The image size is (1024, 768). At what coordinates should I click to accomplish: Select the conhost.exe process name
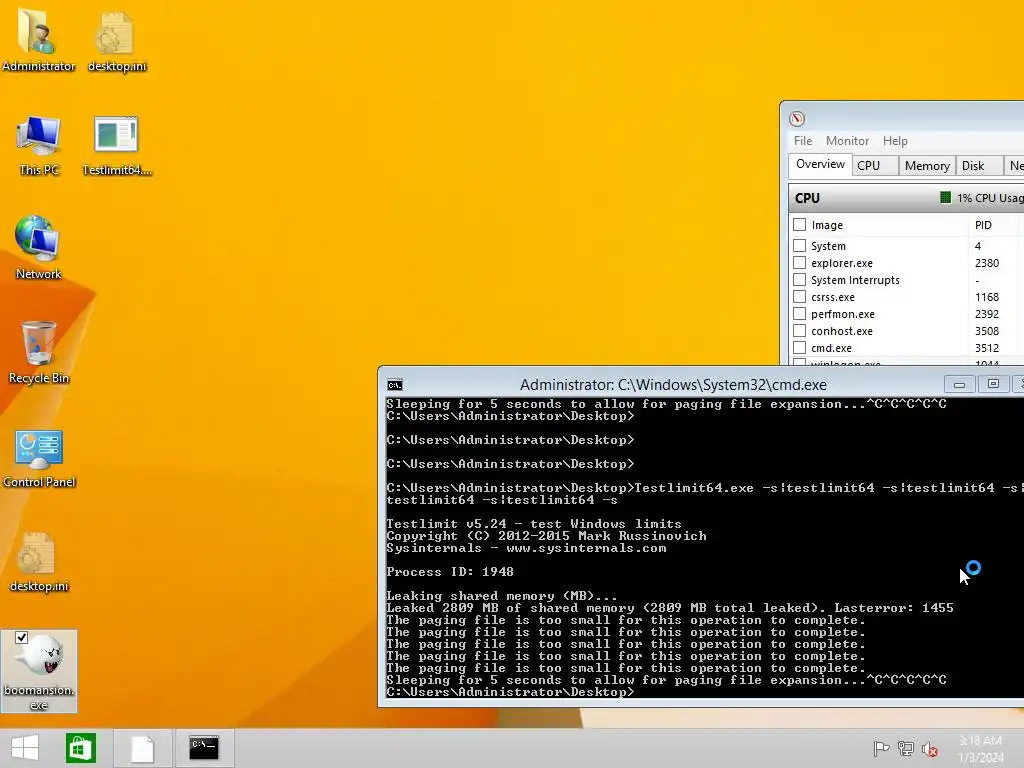point(842,331)
